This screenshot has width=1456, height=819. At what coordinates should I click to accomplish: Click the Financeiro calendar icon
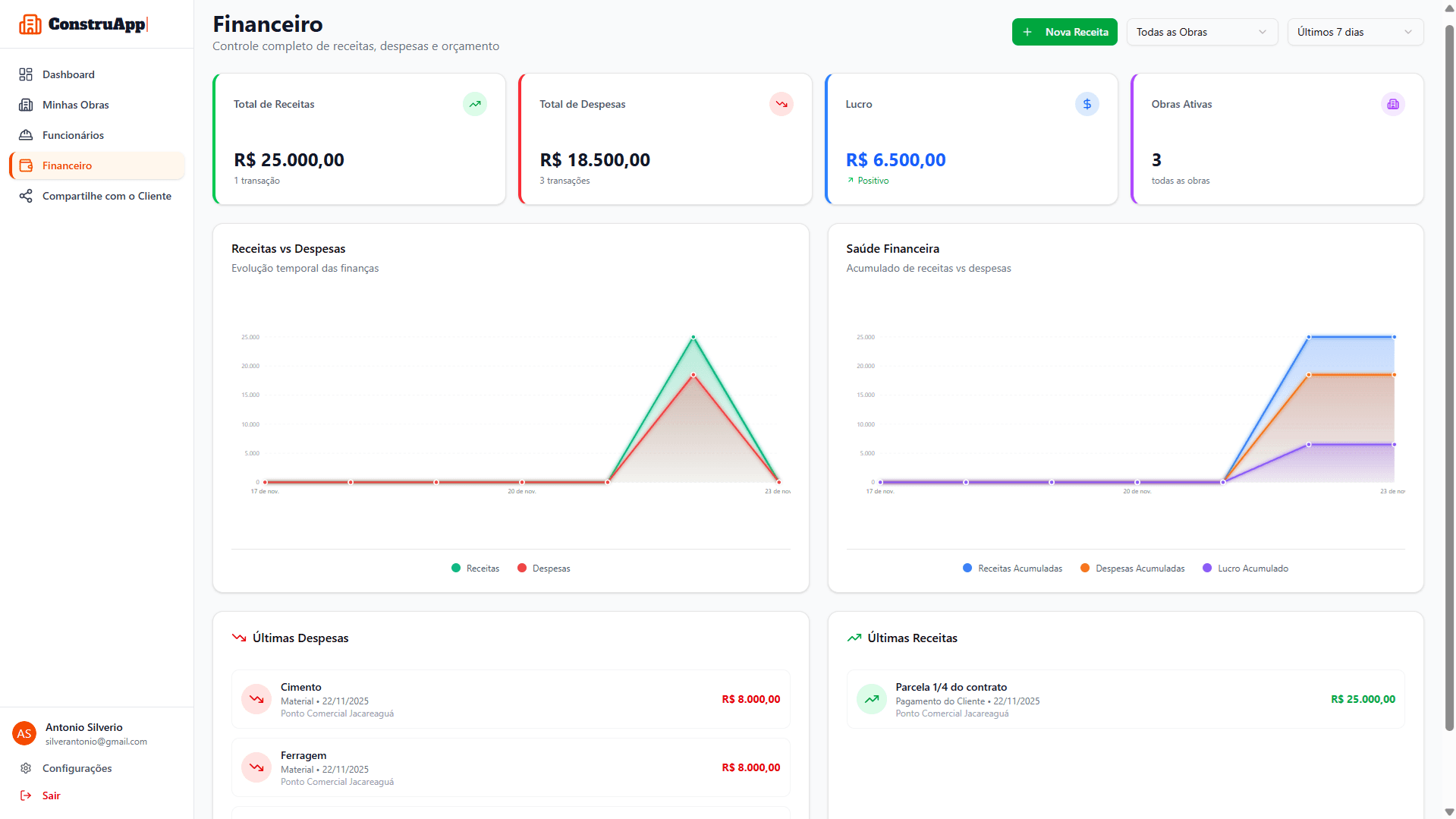pyautogui.click(x=27, y=165)
